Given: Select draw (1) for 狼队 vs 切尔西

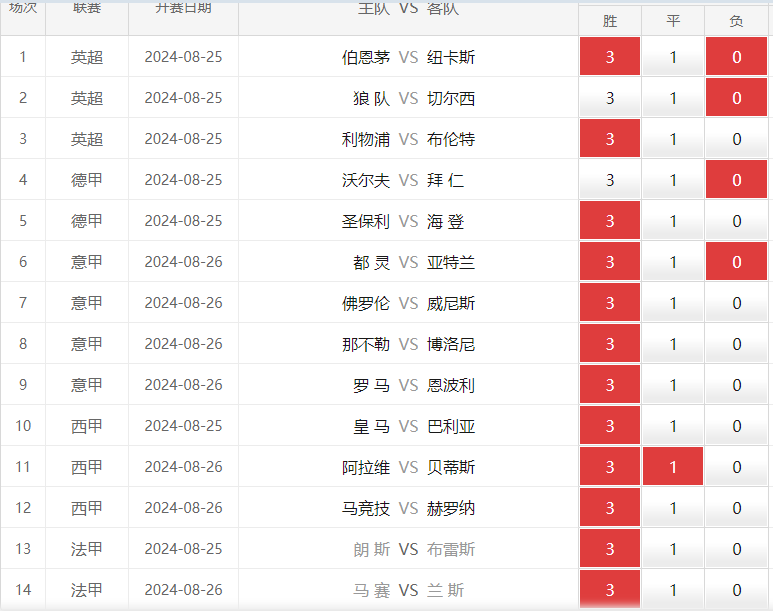Looking at the screenshot, I should (673, 98).
